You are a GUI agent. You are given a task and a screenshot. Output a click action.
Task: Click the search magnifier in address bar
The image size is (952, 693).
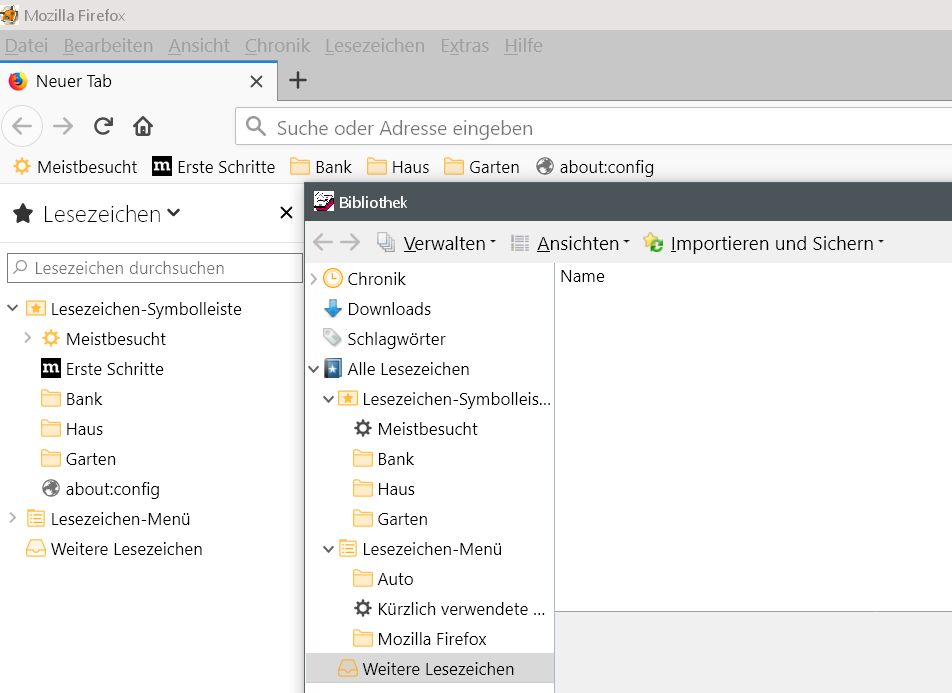[256, 126]
